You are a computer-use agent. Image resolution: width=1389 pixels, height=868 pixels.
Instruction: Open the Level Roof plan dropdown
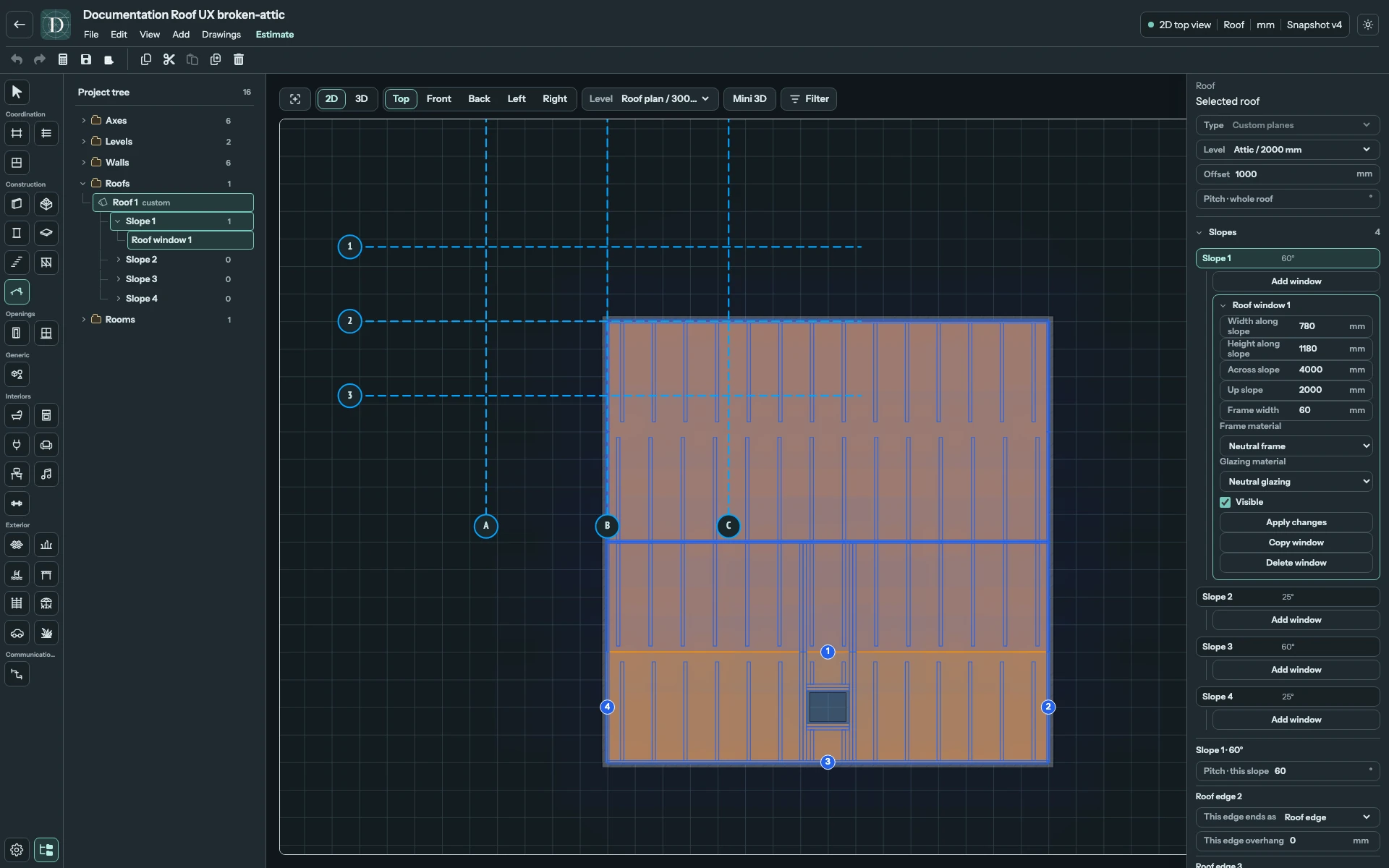pos(650,99)
